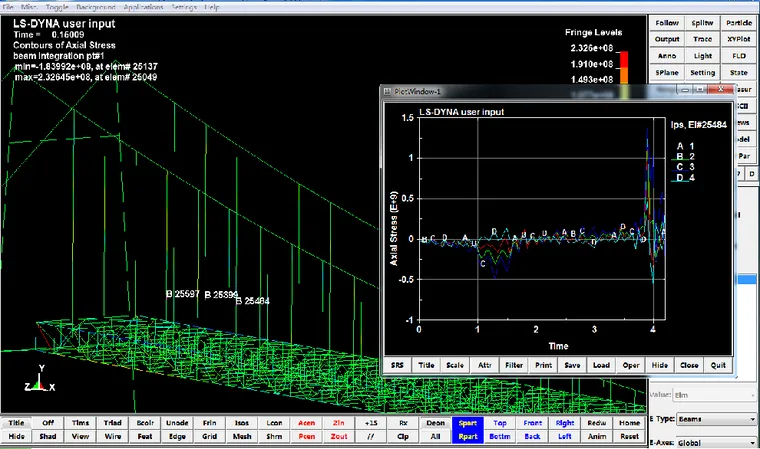760x449 pixels.
Task: Toggle the Off button in bottom toolbar
Action: click(x=48, y=423)
